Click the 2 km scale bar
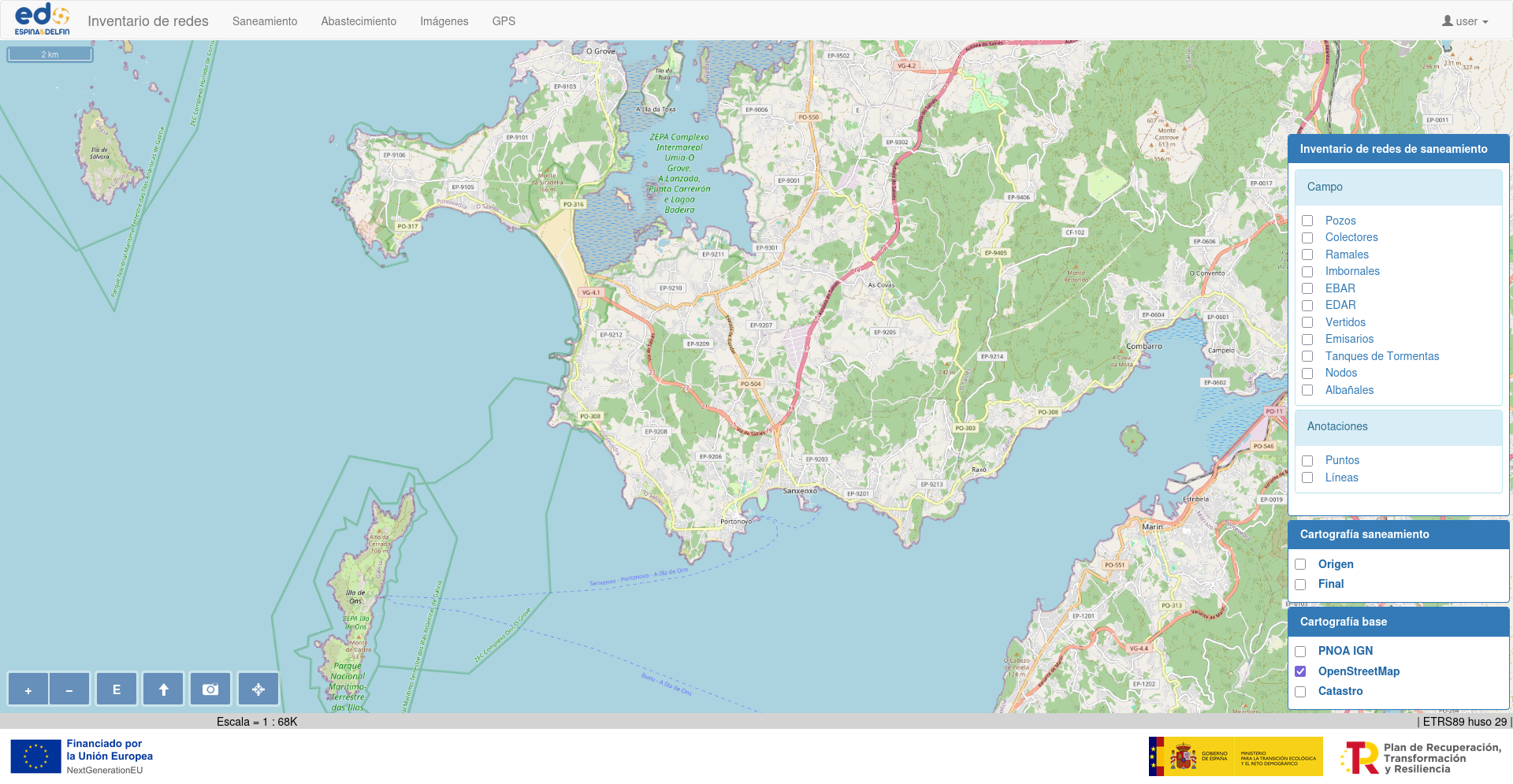The width and height of the screenshot is (1513, 784). 50,54
